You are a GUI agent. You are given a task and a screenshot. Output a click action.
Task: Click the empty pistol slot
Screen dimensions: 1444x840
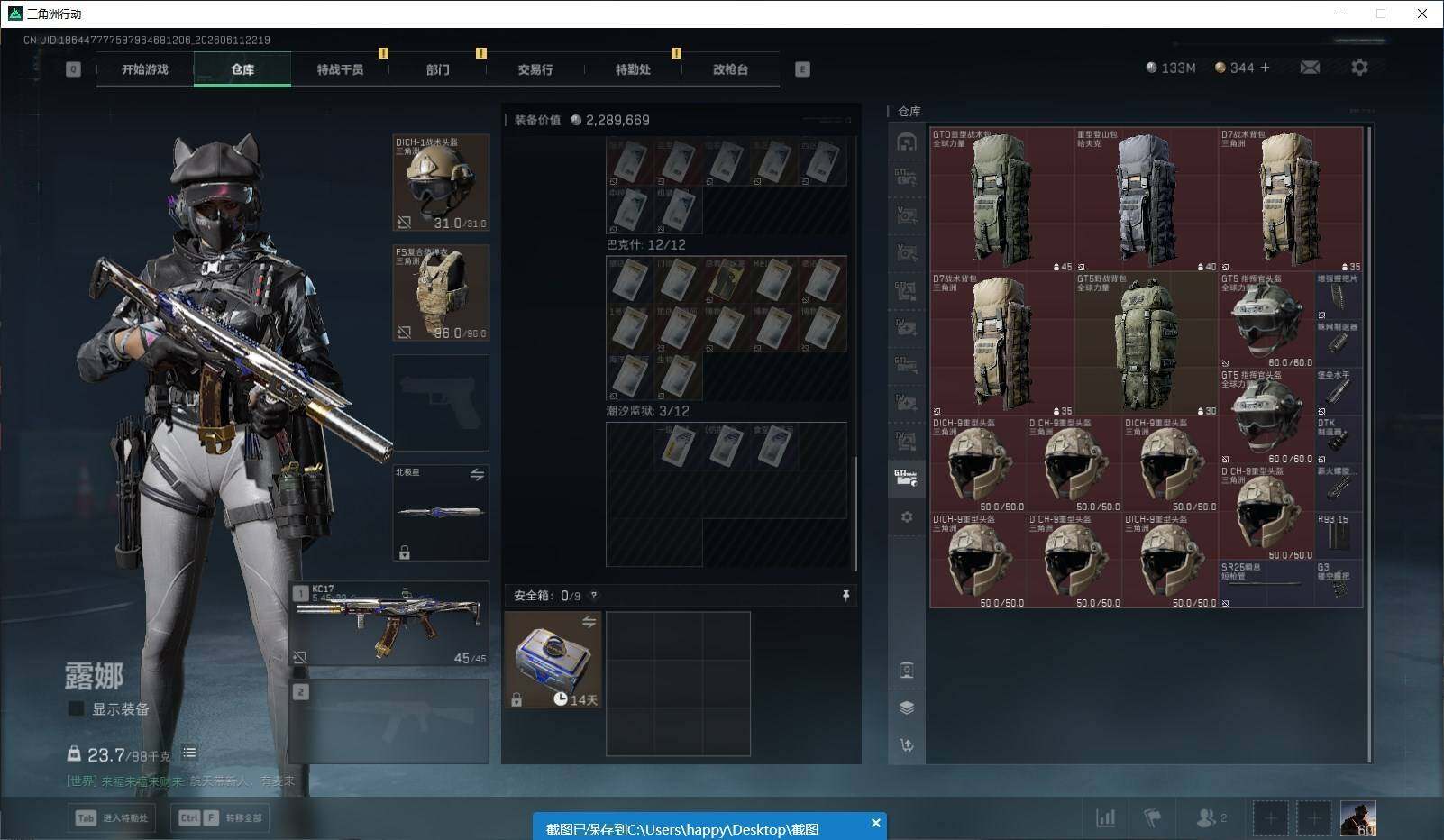[441, 403]
